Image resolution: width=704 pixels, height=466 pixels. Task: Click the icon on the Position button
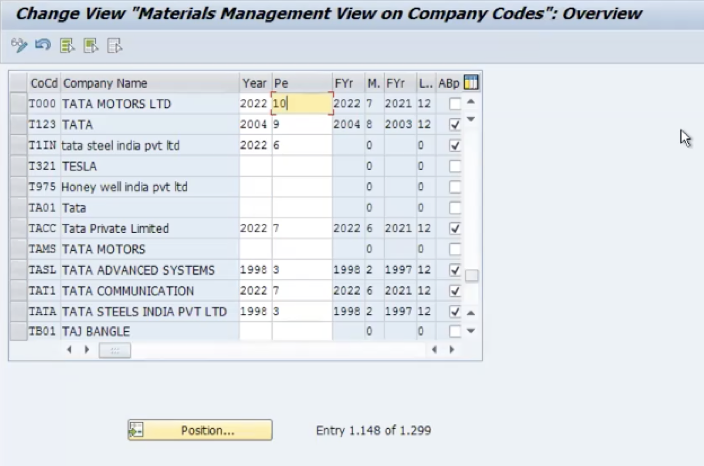click(136, 430)
